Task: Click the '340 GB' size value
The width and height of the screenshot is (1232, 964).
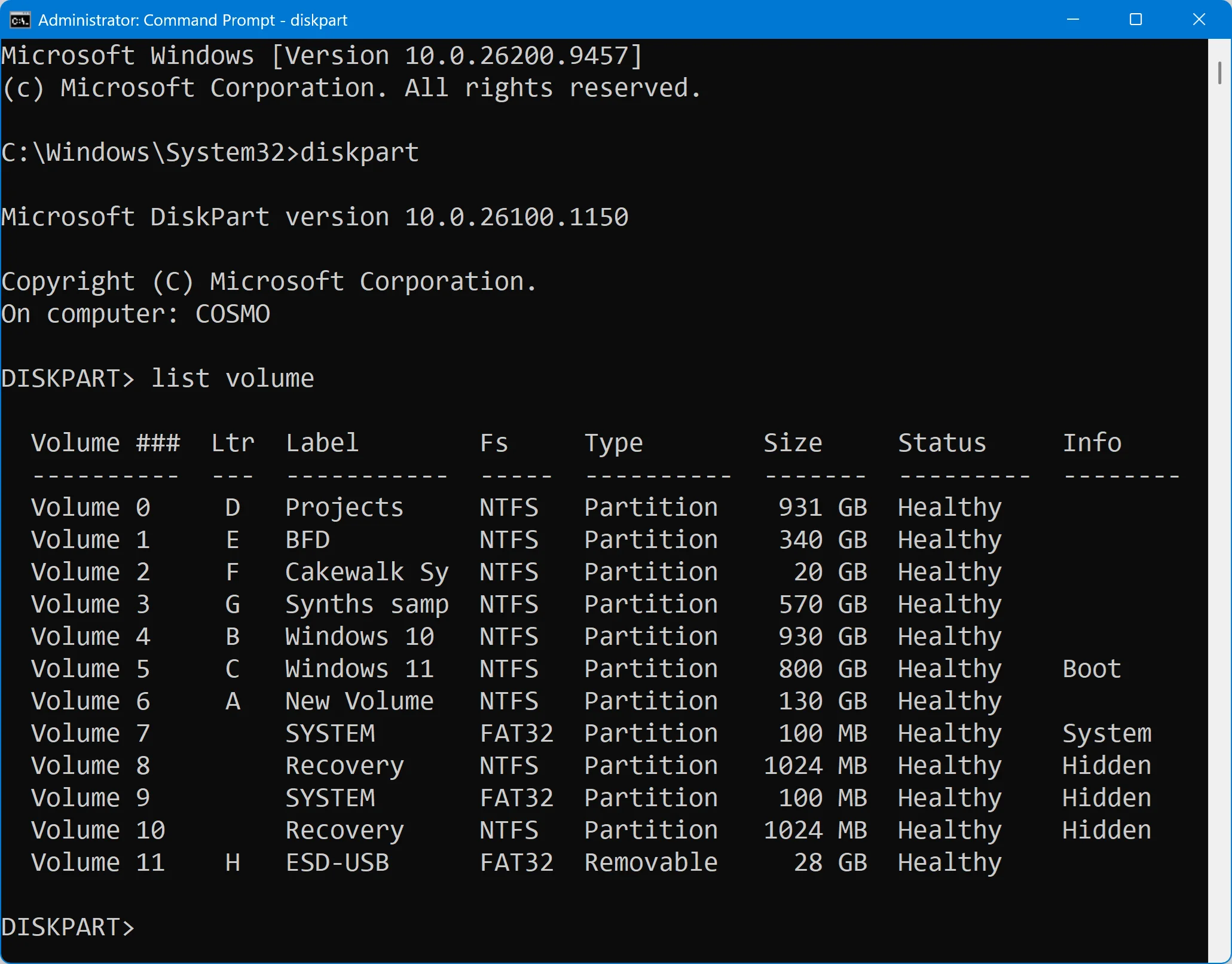Action: [x=823, y=540]
